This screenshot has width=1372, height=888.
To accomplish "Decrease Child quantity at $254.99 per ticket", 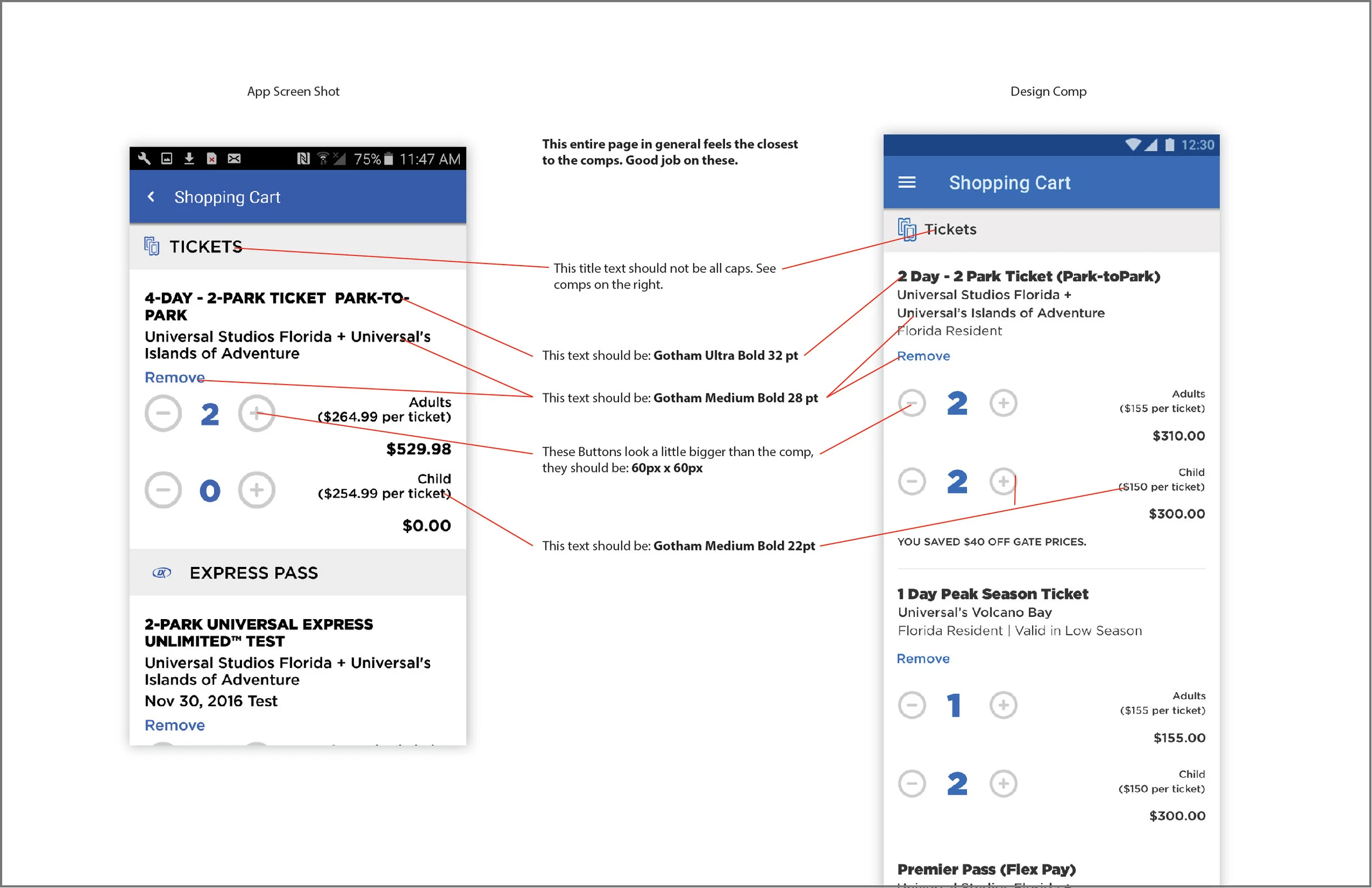I will click(163, 490).
